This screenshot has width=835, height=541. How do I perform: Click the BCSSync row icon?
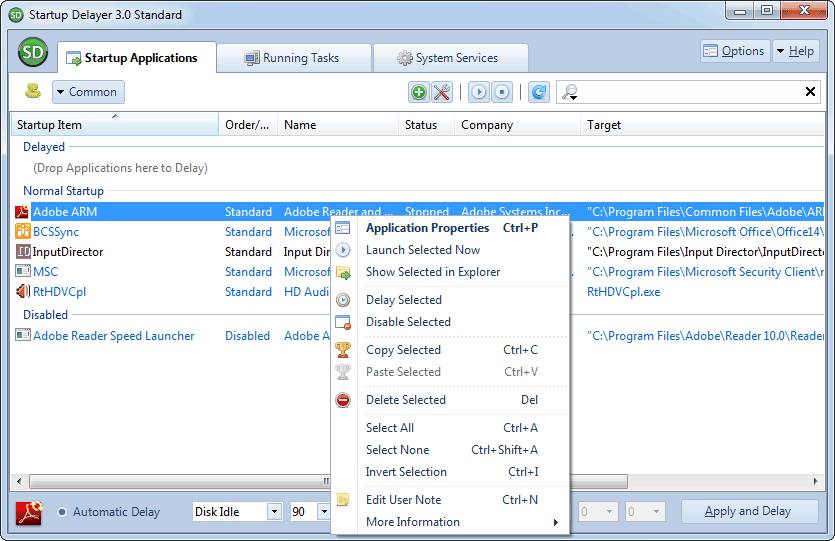coord(22,231)
